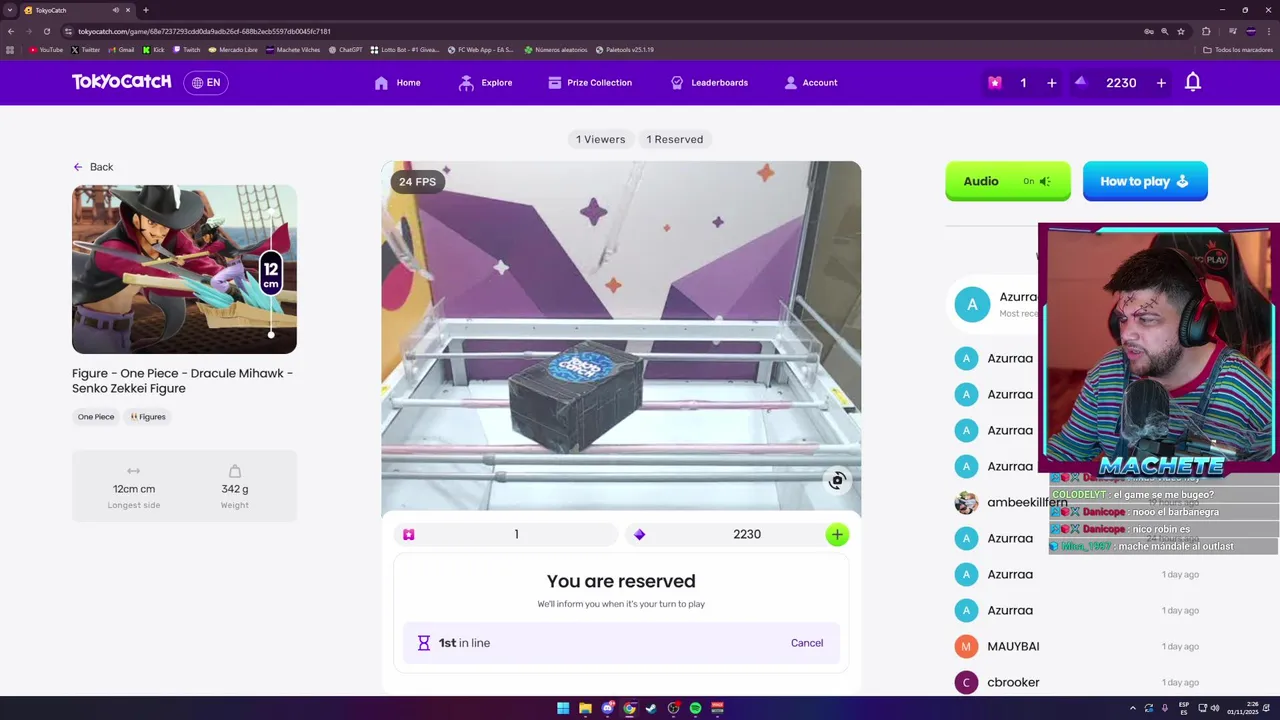Add tickets with plus next to 1
This screenshot has height=720, width=1280.
click(1051, 83)
